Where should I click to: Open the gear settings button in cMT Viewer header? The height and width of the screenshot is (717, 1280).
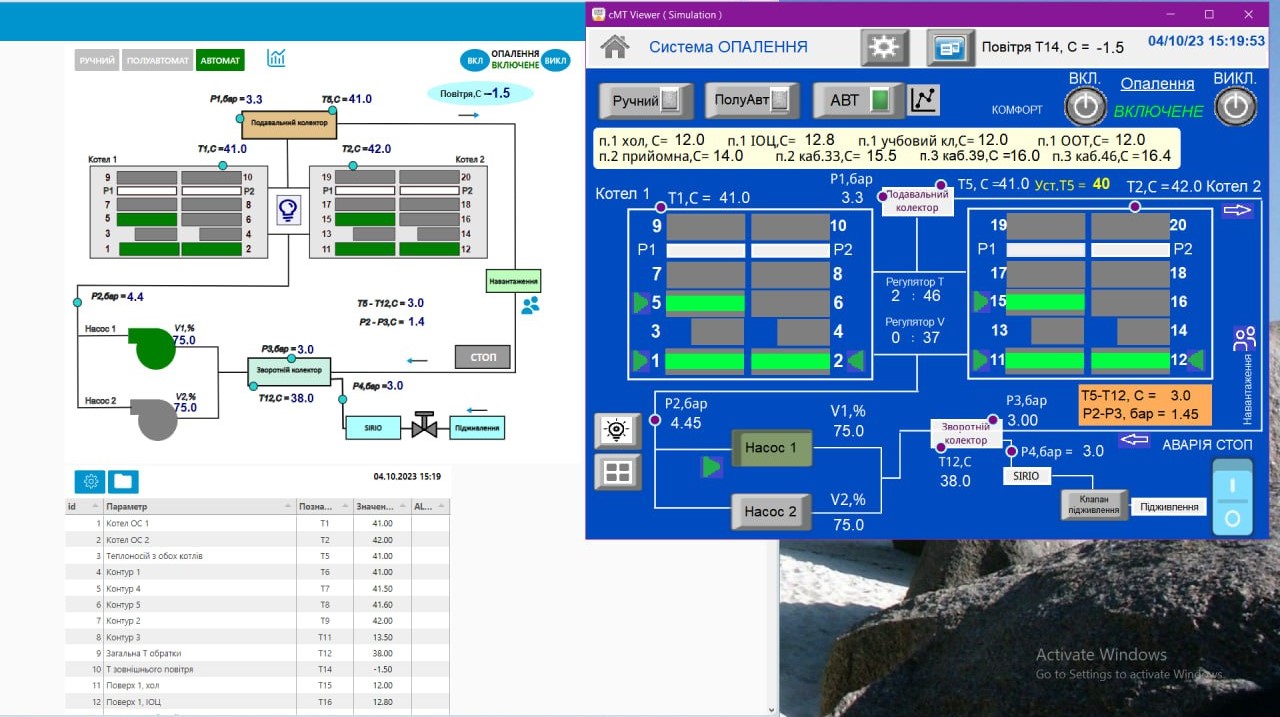click(x=883, y=47)
